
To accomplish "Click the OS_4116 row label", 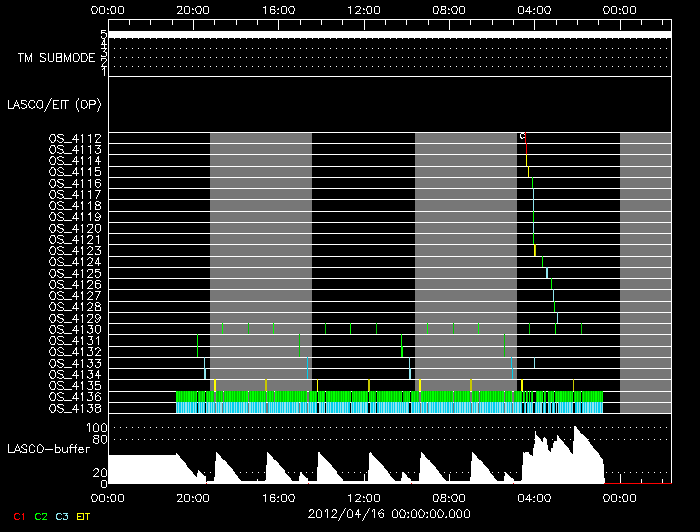I will [75, 183].
